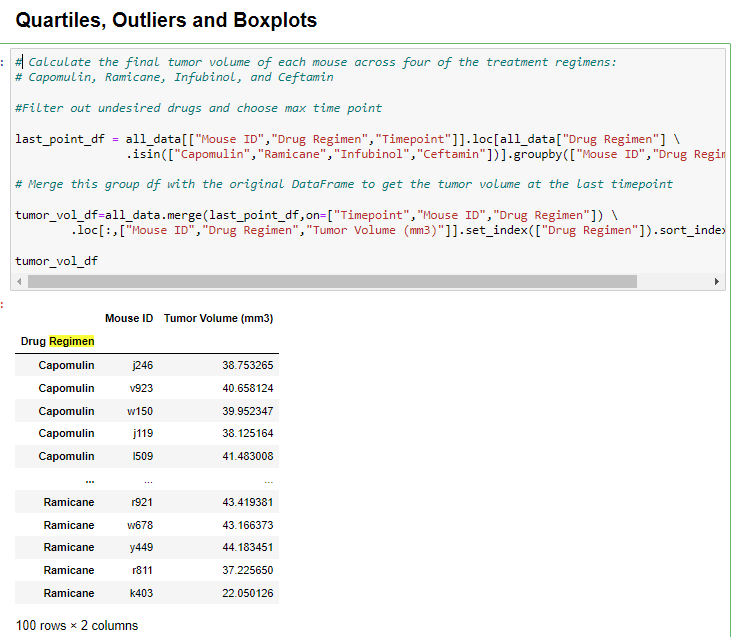This screenshot has height=637, width=741.
Task: Select the mouse ID cell 'j119'
Action: tap(143, 433)
